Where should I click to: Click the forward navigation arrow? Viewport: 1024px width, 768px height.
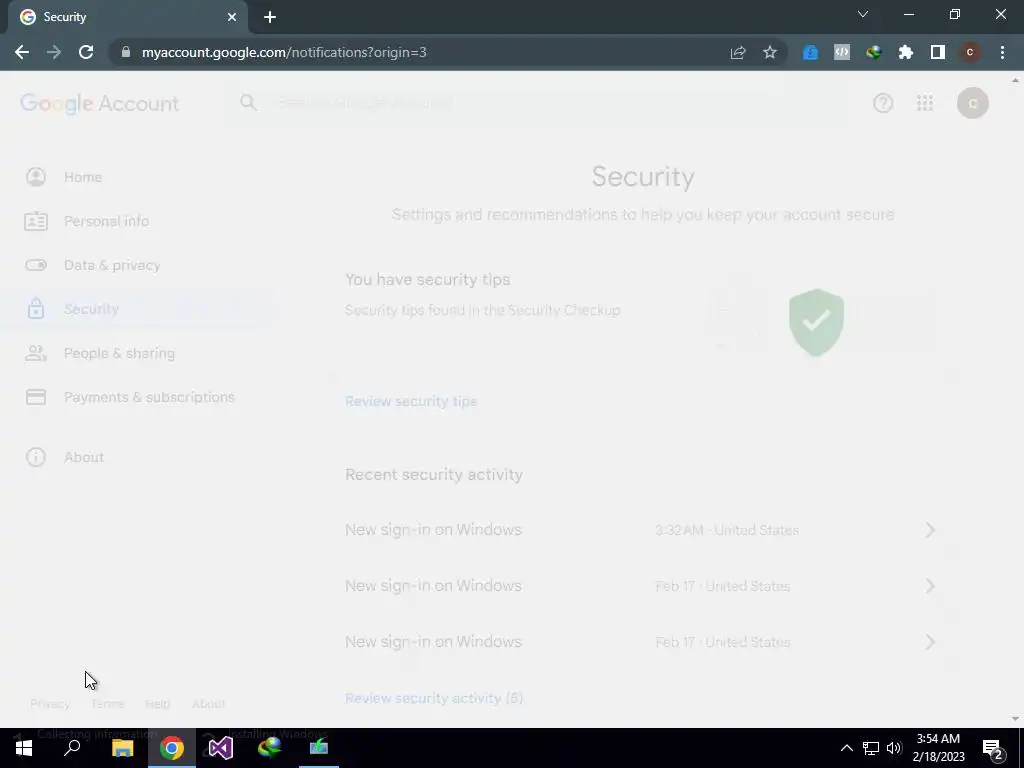tap(54, 52)
